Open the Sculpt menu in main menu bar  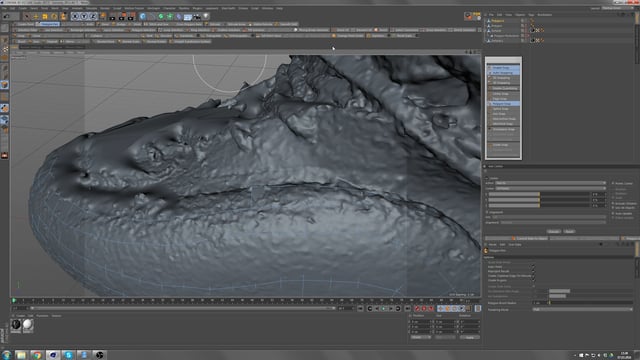point(117,8)
